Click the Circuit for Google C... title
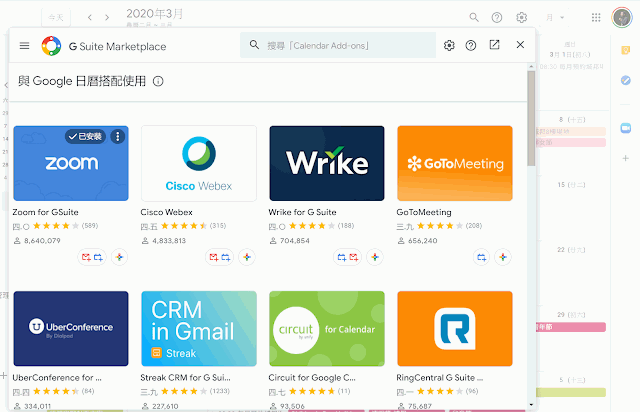 click(x=312, y=377)
